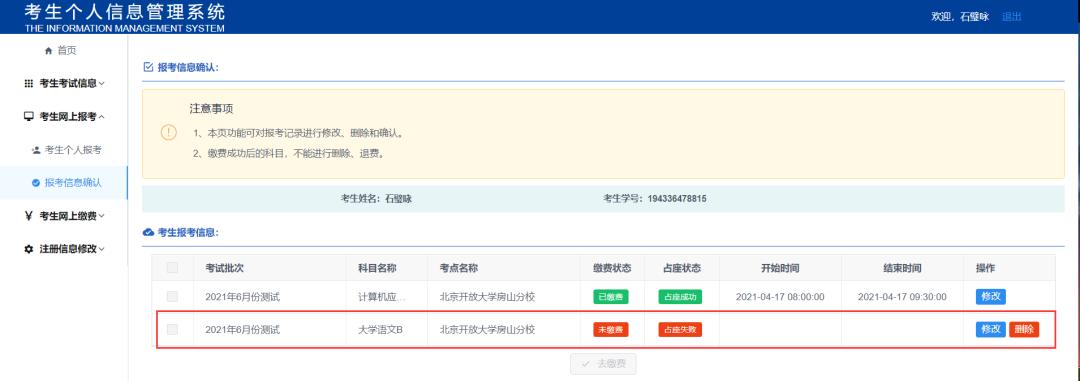Click the 注意事项 heading
The image size is (1080, 381).
[x=211, y=109]
